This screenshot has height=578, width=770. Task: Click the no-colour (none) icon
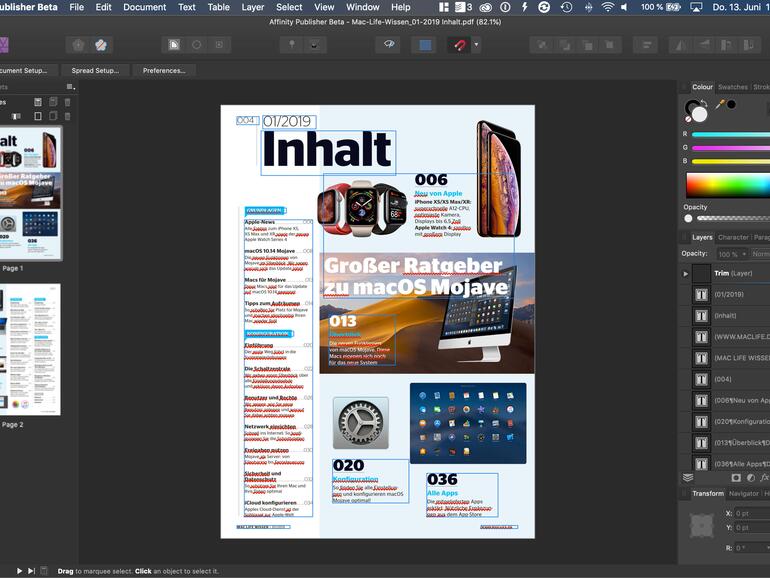tap(688, 119)
